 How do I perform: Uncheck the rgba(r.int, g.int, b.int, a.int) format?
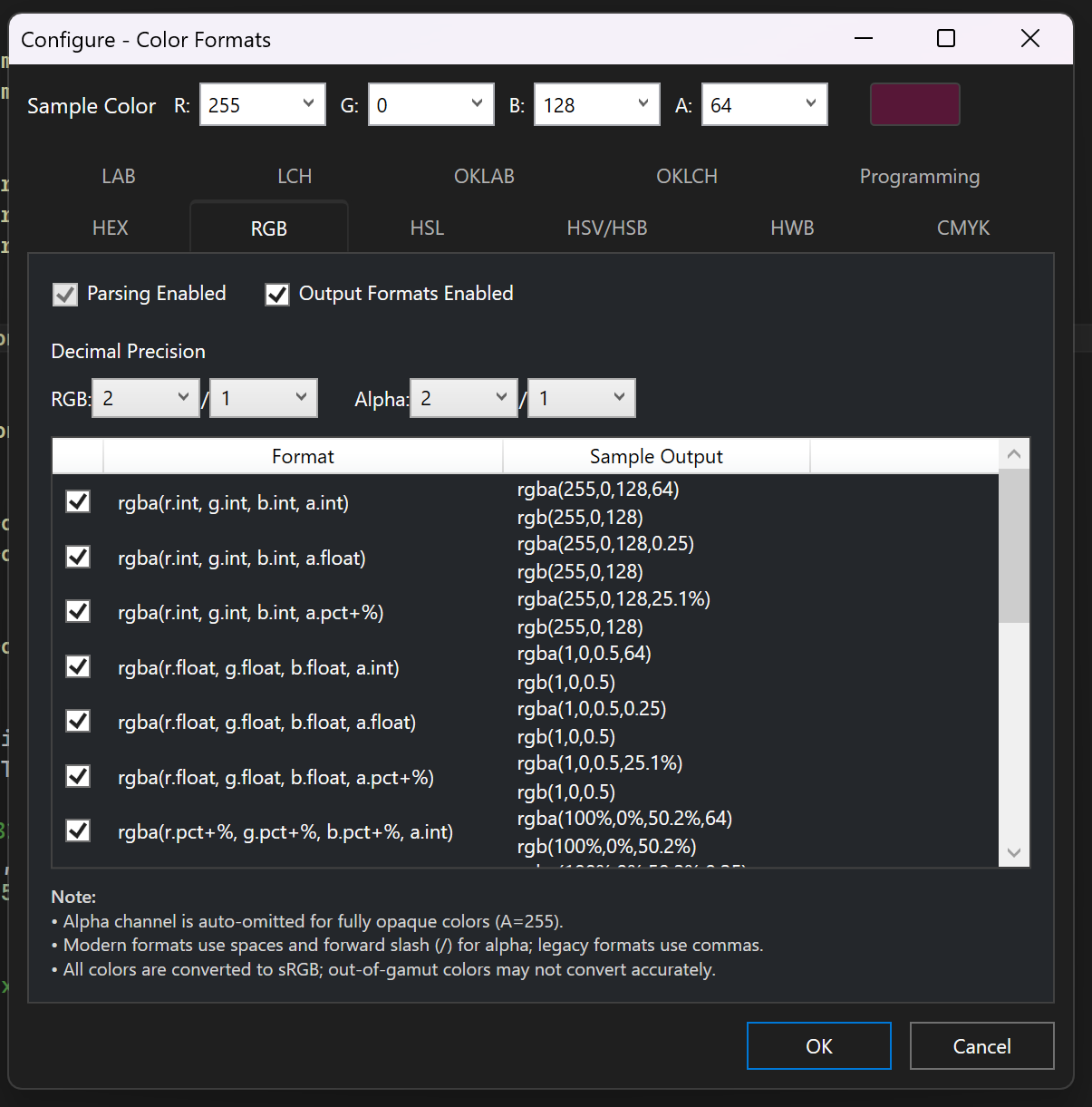click(x=77, y=501)
